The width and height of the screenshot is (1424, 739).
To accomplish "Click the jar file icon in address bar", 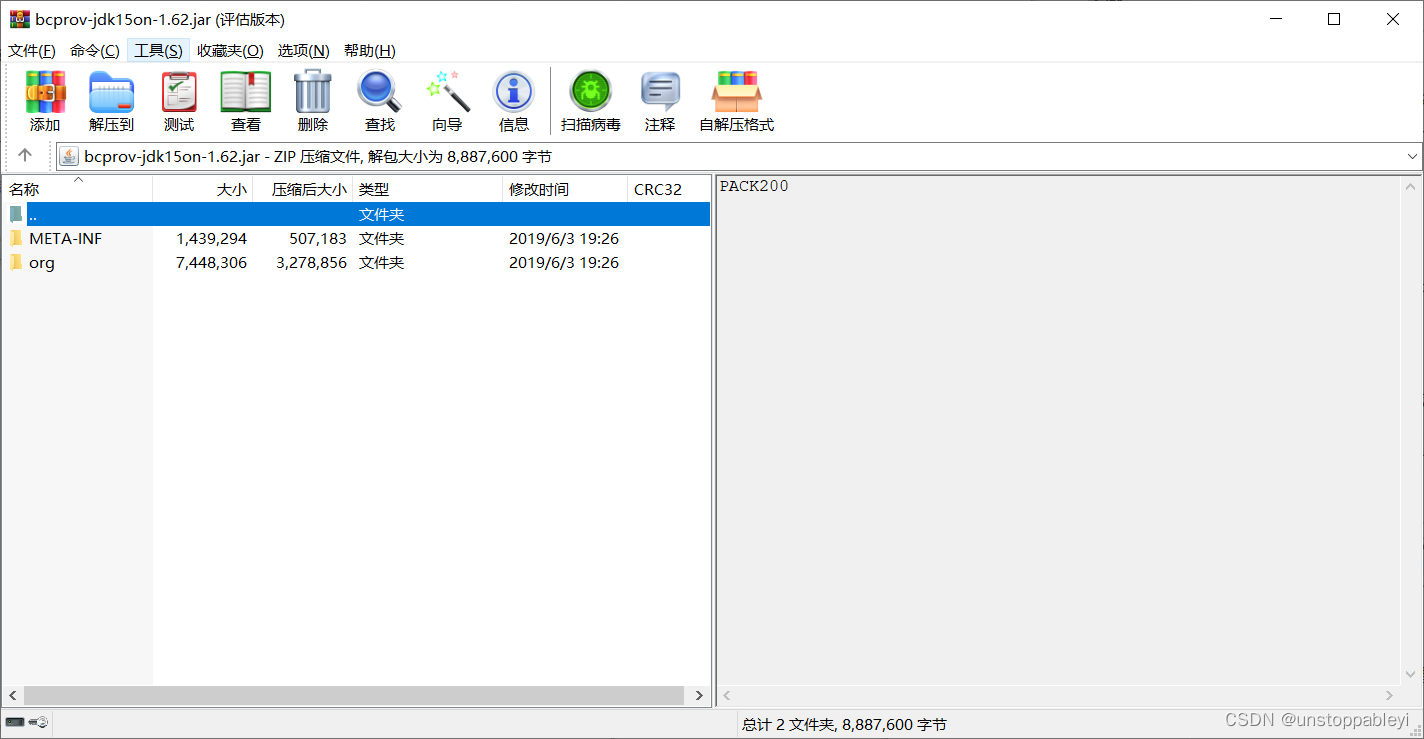I will (69, 156).
